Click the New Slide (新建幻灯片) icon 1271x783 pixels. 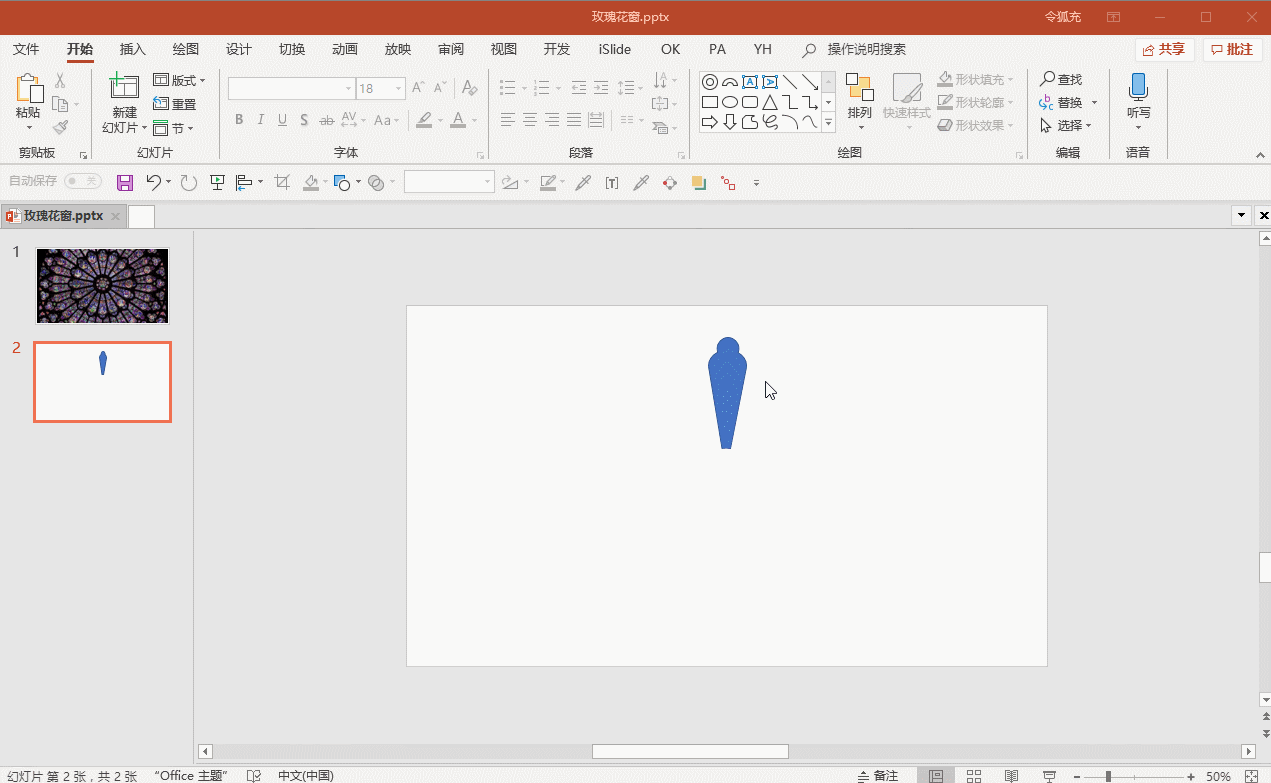point(125,87)
